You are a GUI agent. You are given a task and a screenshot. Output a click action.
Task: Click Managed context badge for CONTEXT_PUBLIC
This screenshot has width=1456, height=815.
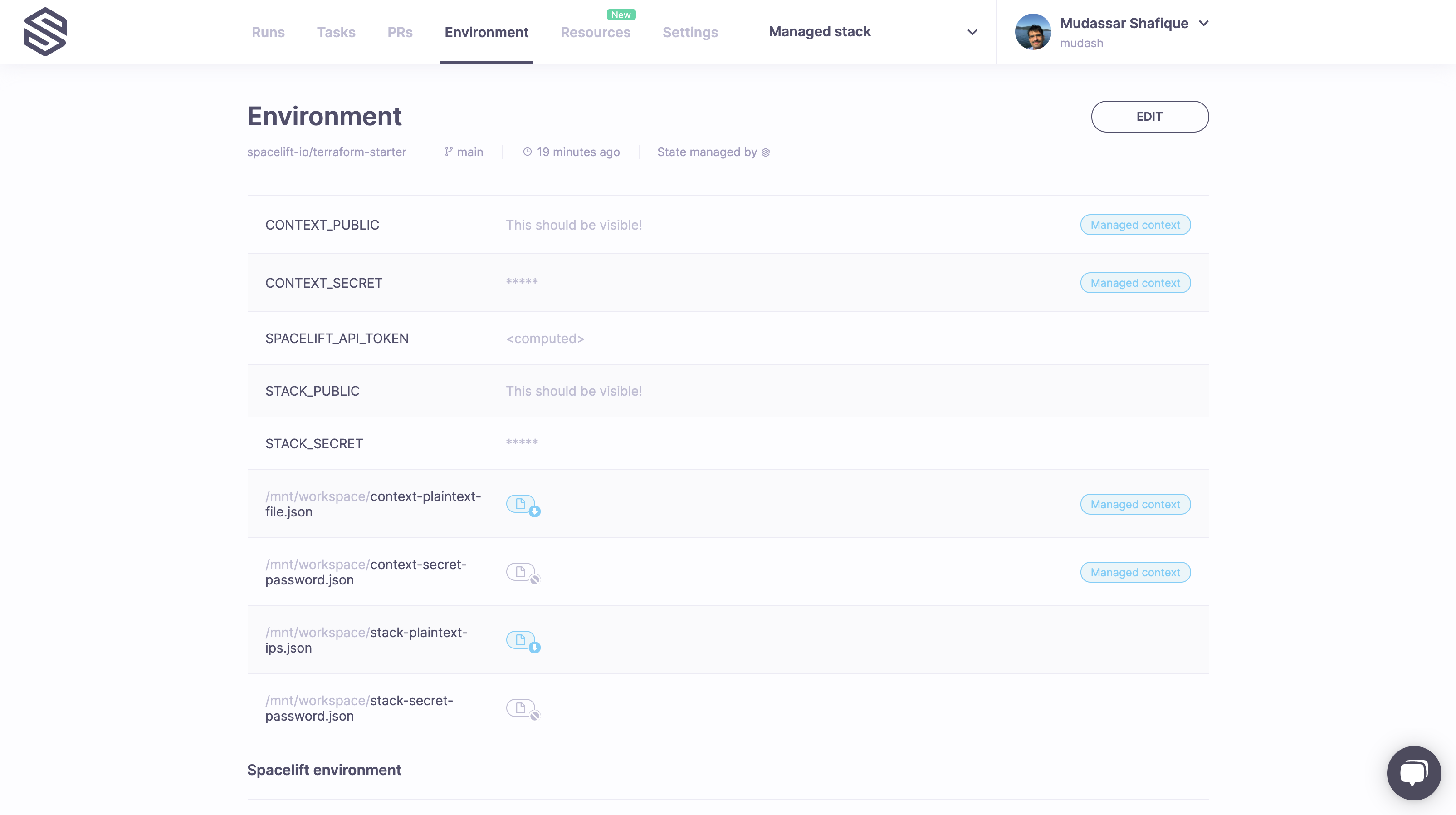pyautogui.click(x=1135, y=225)
